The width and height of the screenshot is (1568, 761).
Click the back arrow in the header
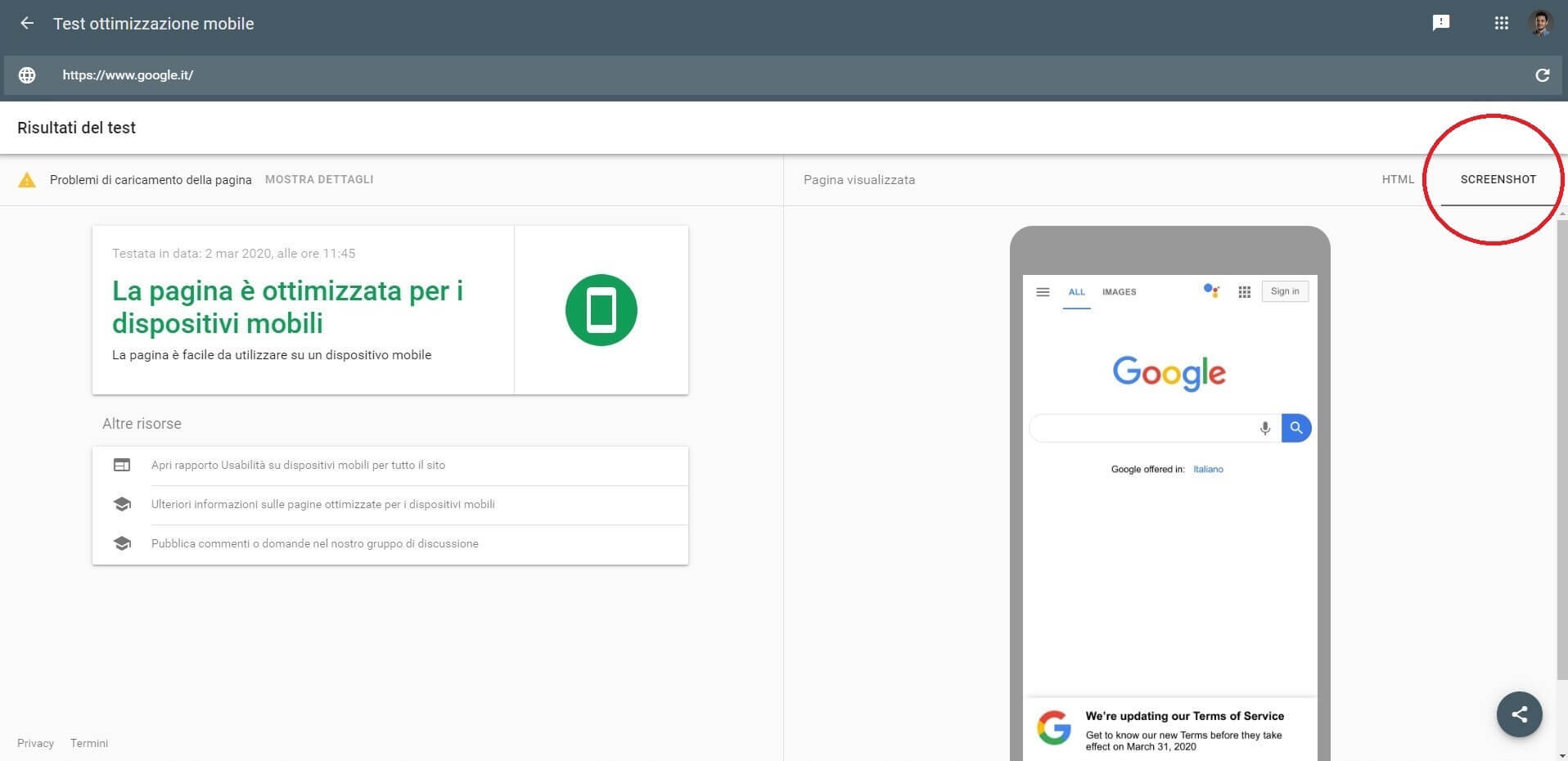27,24
